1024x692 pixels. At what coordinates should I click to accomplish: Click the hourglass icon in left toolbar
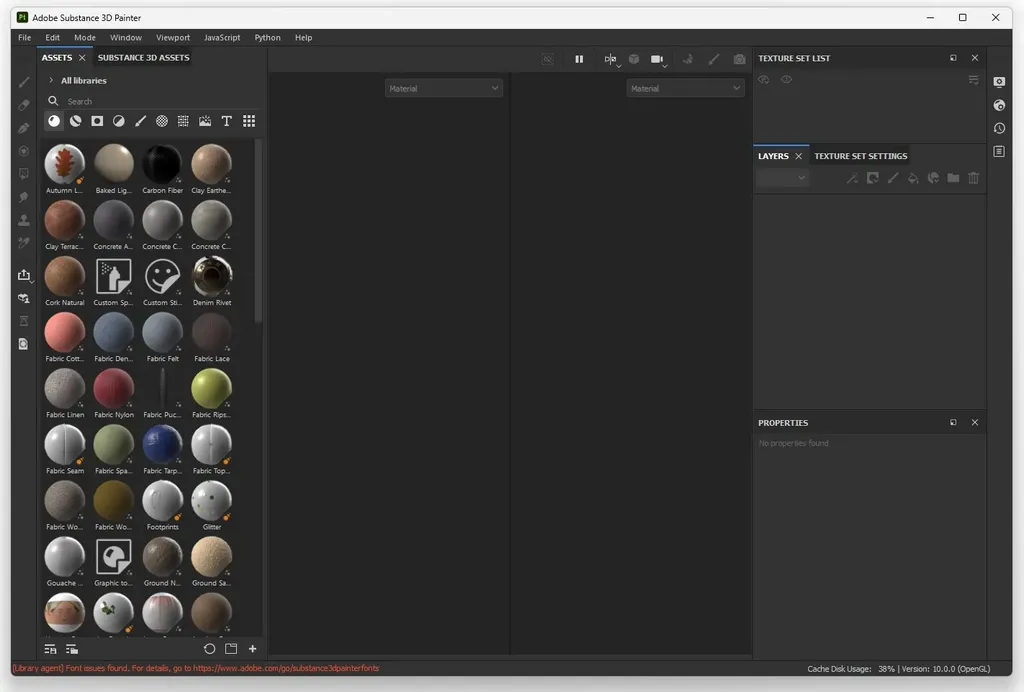(x=24, y=321)
